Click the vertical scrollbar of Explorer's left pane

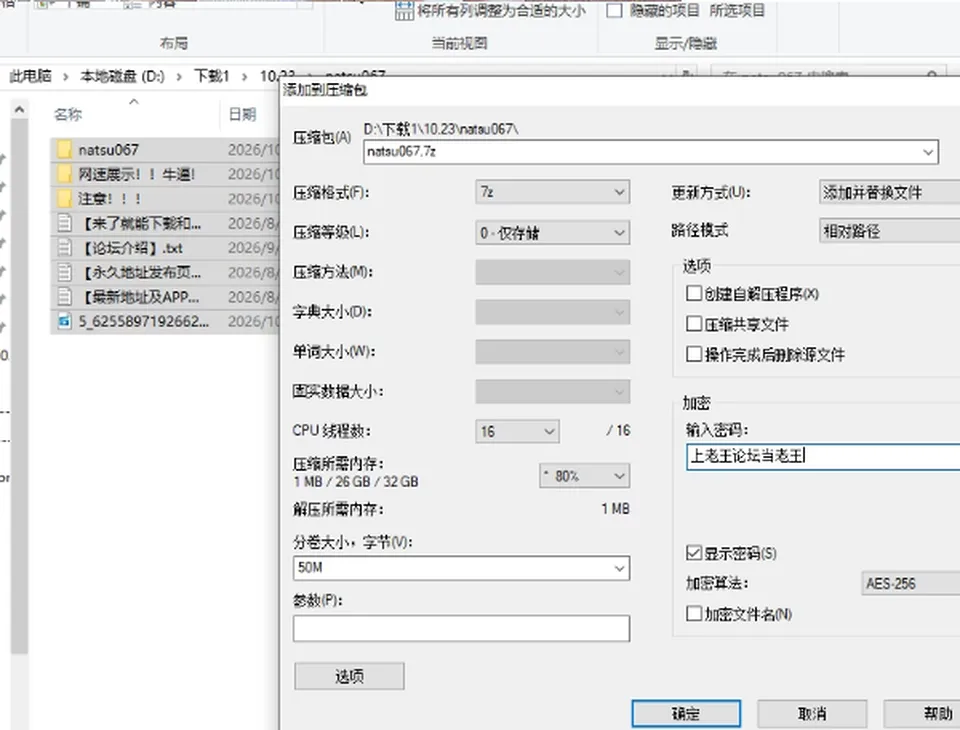[x=19, y=386]
